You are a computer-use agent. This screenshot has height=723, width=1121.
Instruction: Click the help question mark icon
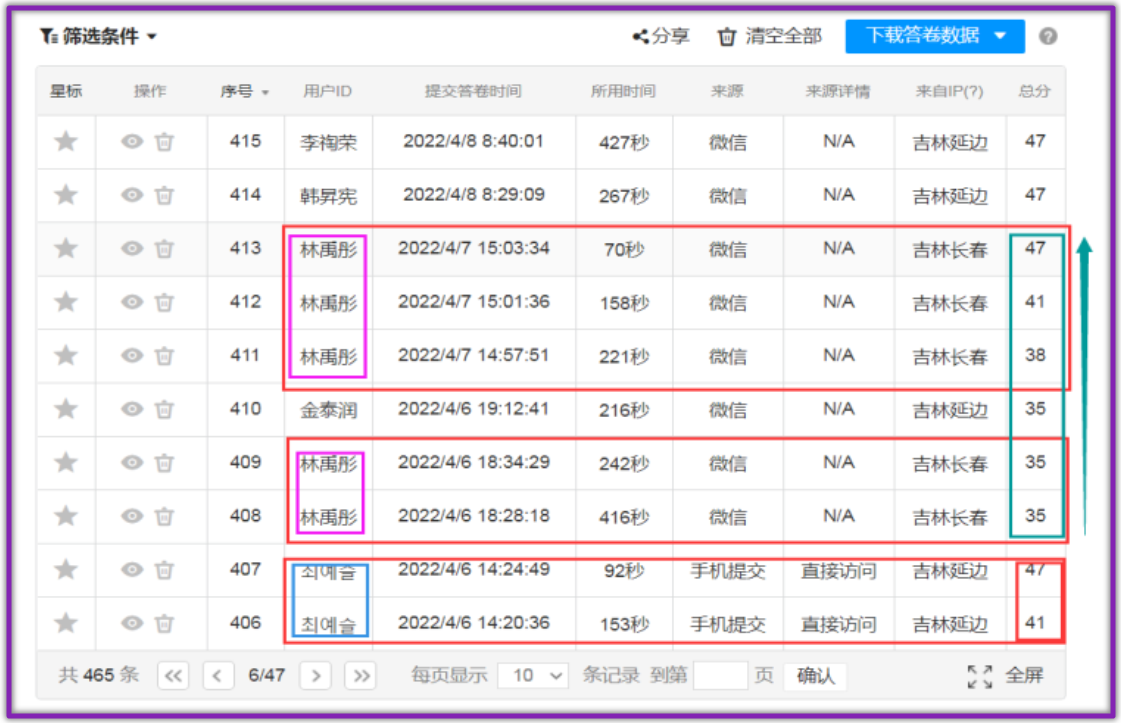(1048, 37)
